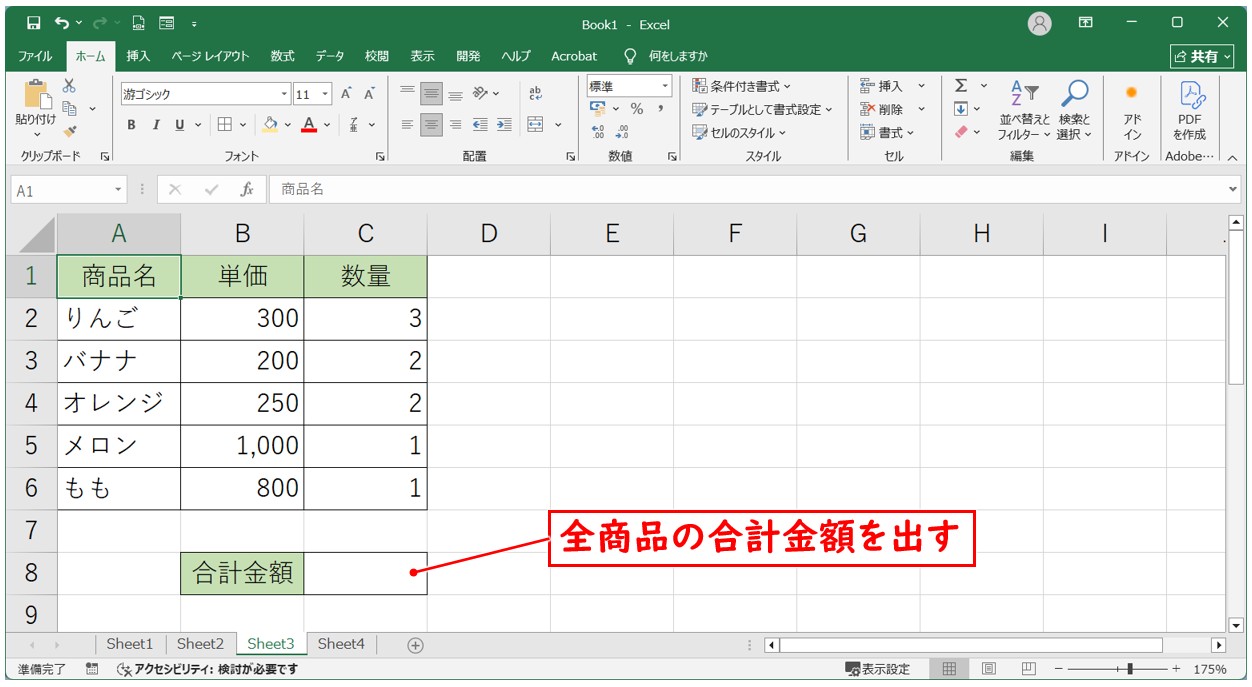Open the Add-ins button
The height and width of the screenshot is (687, 1252).
[1132, 110]
